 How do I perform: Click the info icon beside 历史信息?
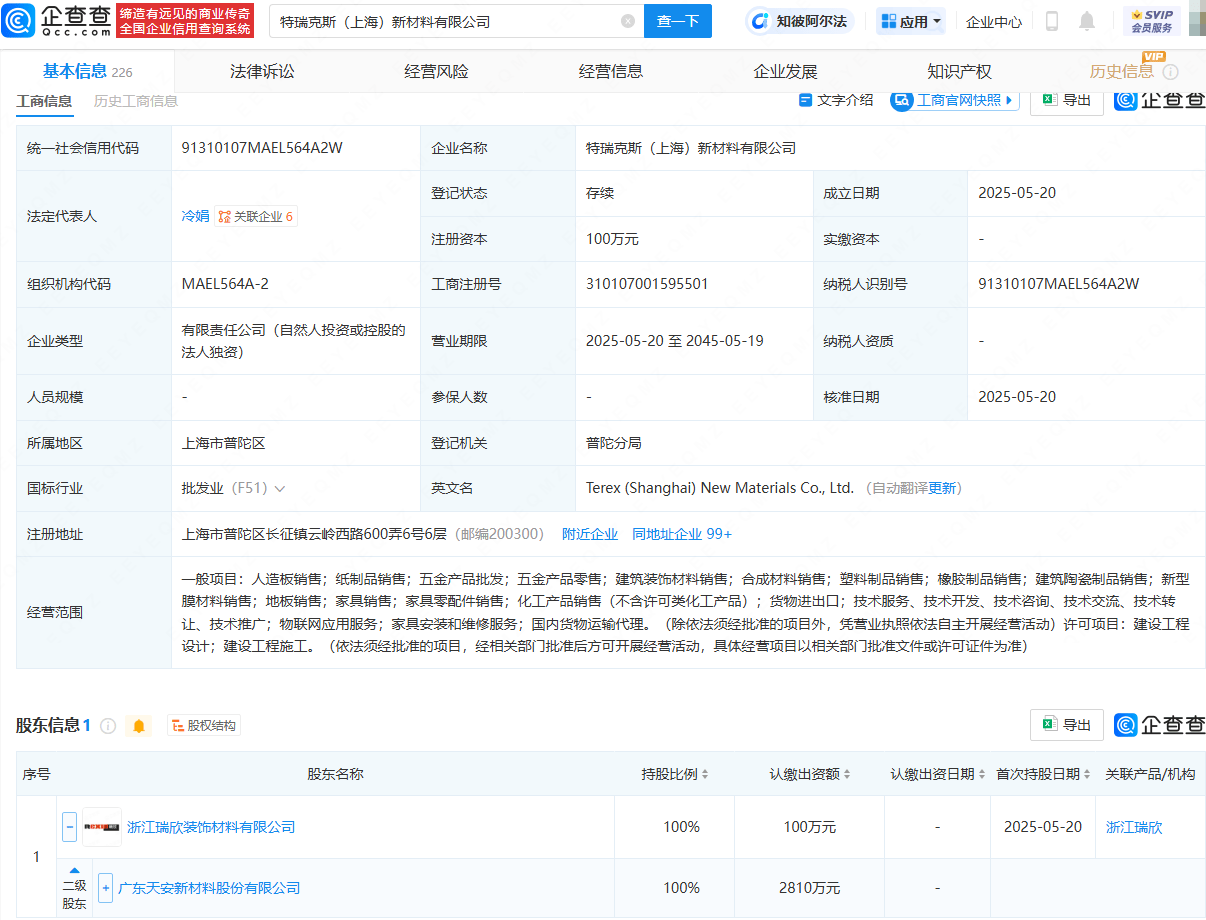(x=1170, y=72)
